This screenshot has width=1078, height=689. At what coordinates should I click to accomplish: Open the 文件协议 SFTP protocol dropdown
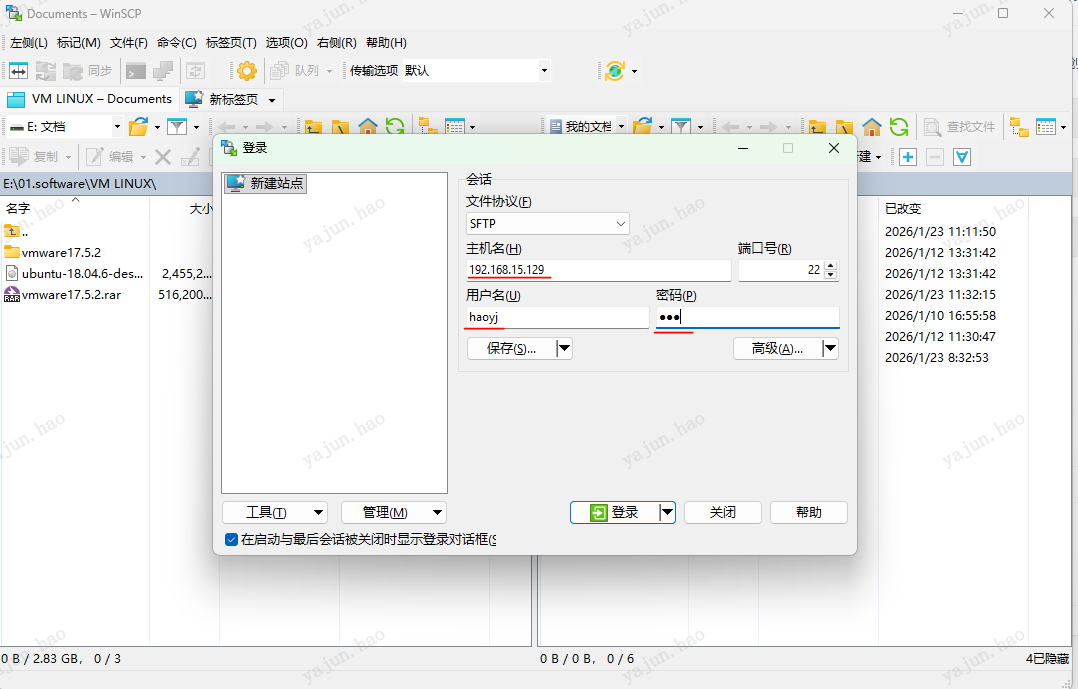(547, 223)
